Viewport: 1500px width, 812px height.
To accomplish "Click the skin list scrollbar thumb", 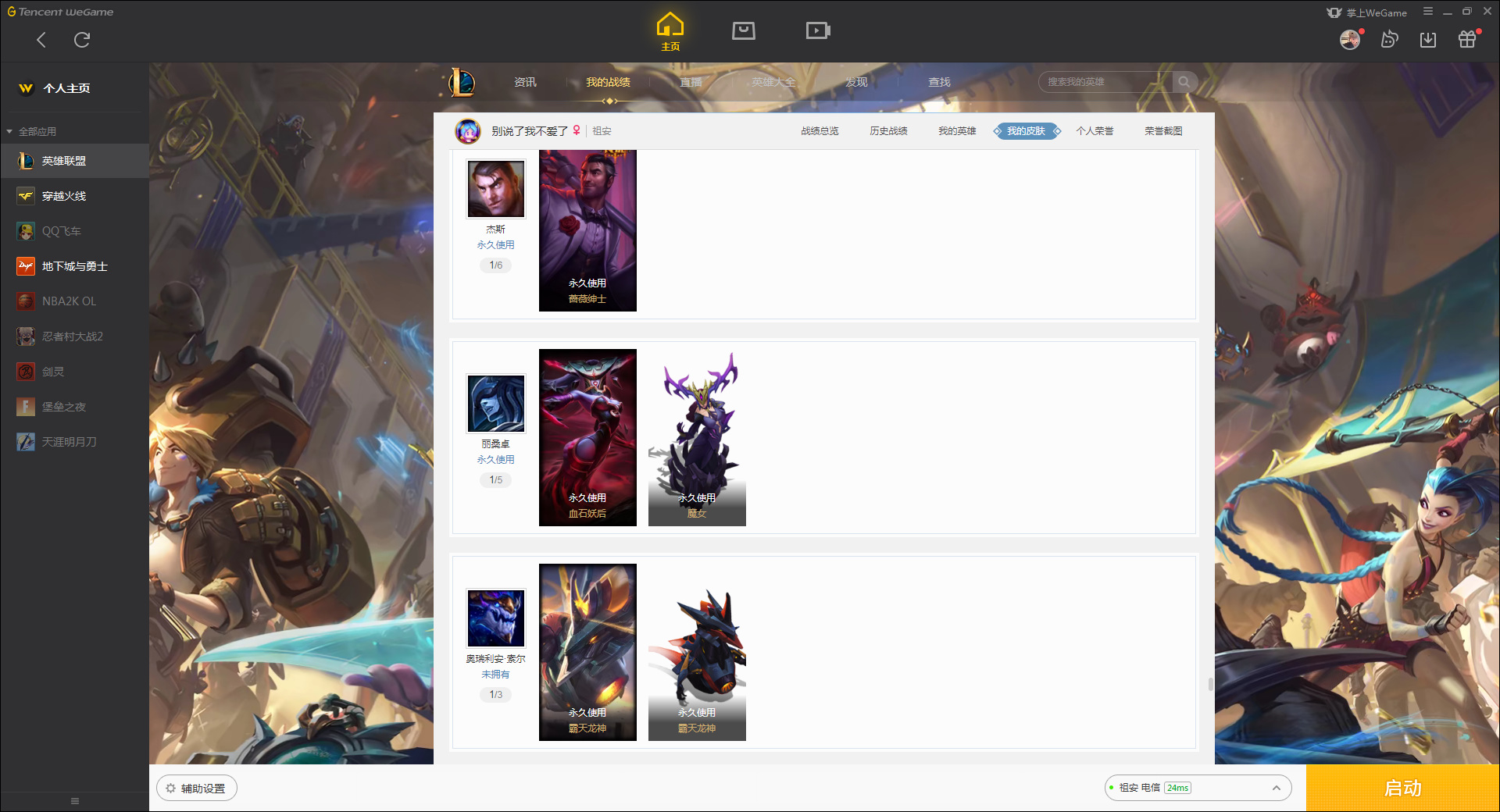I will 1210,685.
